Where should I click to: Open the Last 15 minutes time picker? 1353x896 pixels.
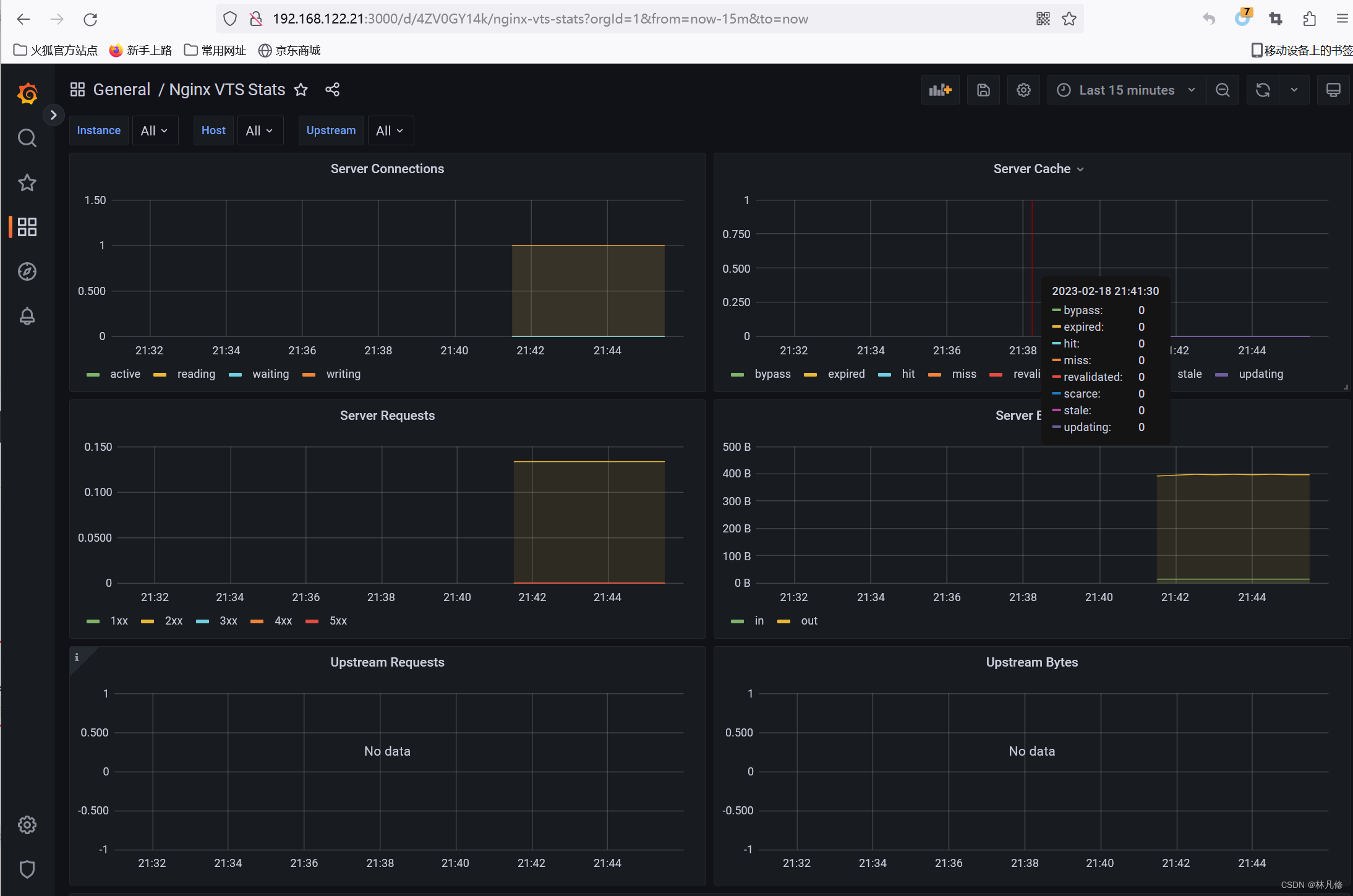coord(1127,90)
